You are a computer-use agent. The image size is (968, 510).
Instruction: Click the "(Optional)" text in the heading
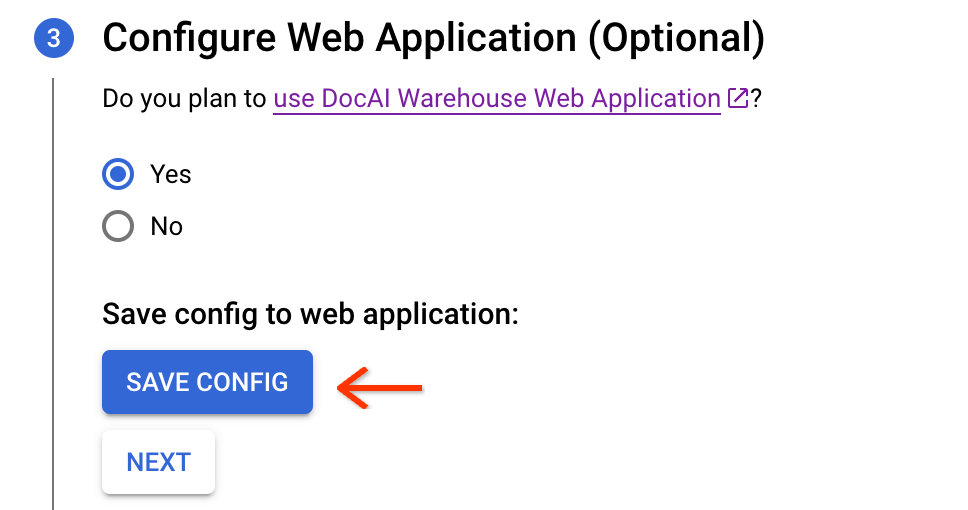tap(676, 39)
